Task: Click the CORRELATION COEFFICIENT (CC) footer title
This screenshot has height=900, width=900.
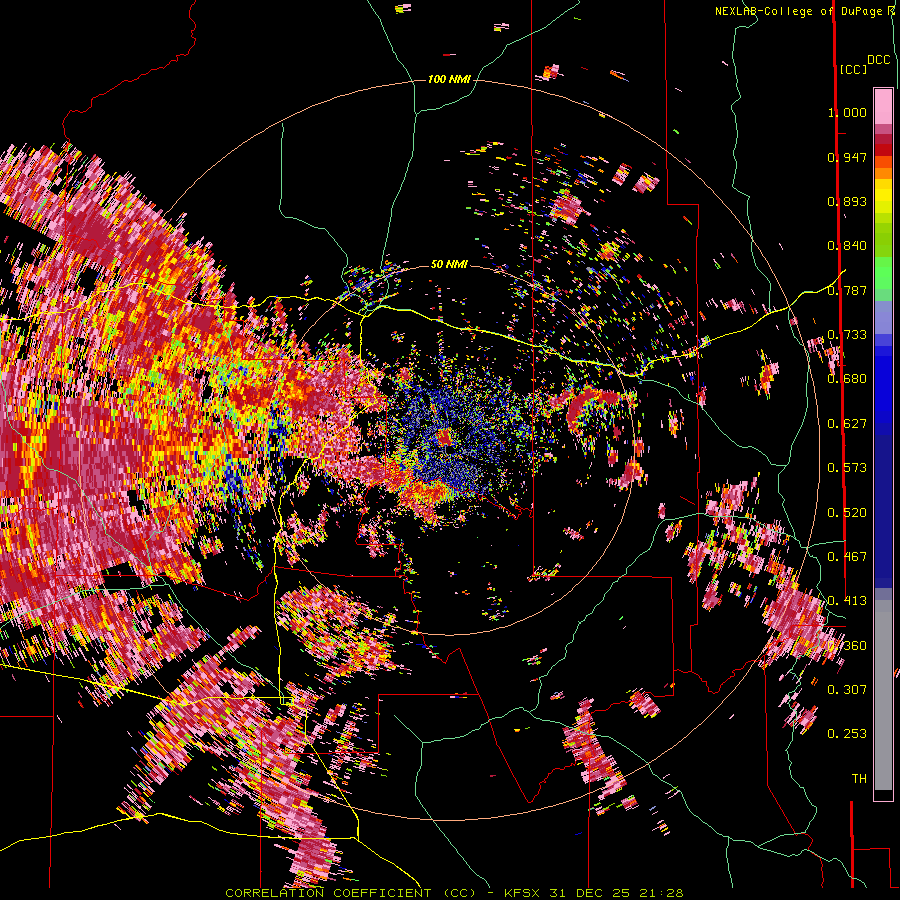Action: [x=351, y=893]
